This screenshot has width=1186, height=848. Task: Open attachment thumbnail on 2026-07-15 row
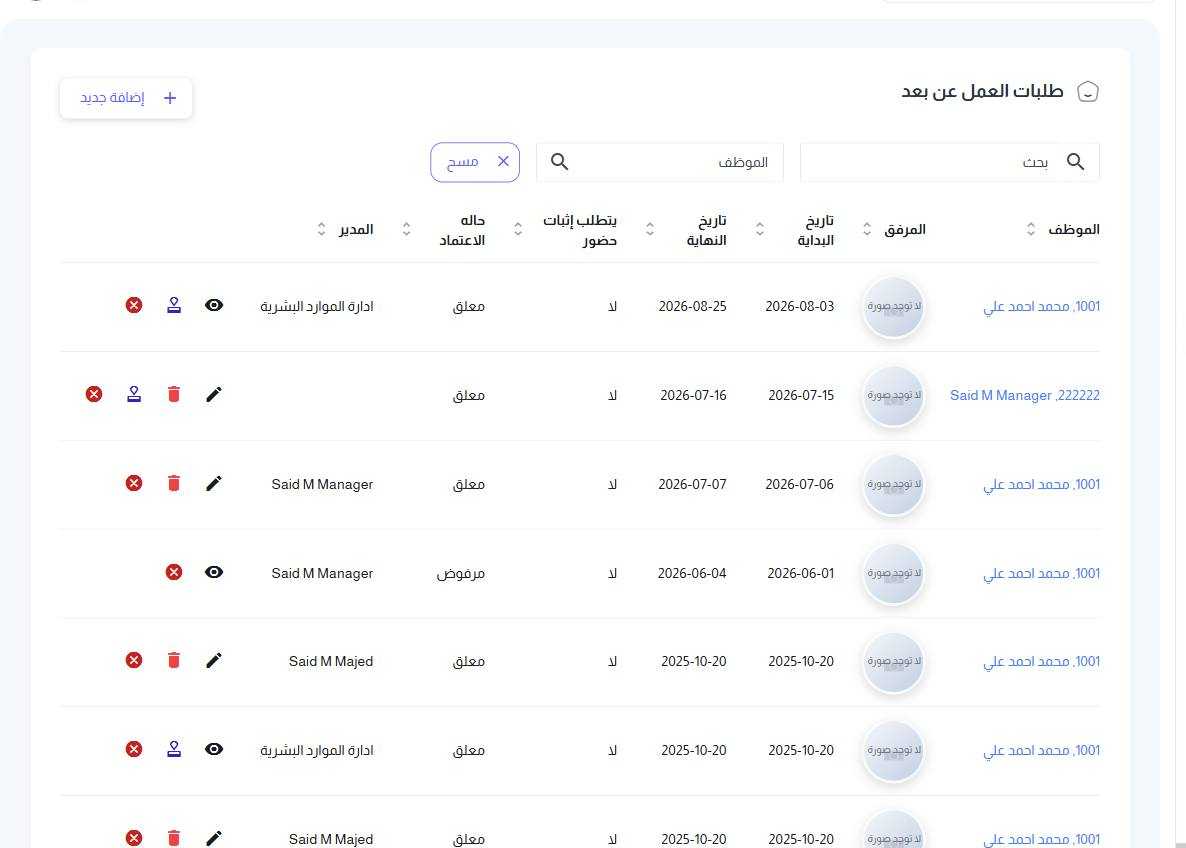[x=893, y=396]
